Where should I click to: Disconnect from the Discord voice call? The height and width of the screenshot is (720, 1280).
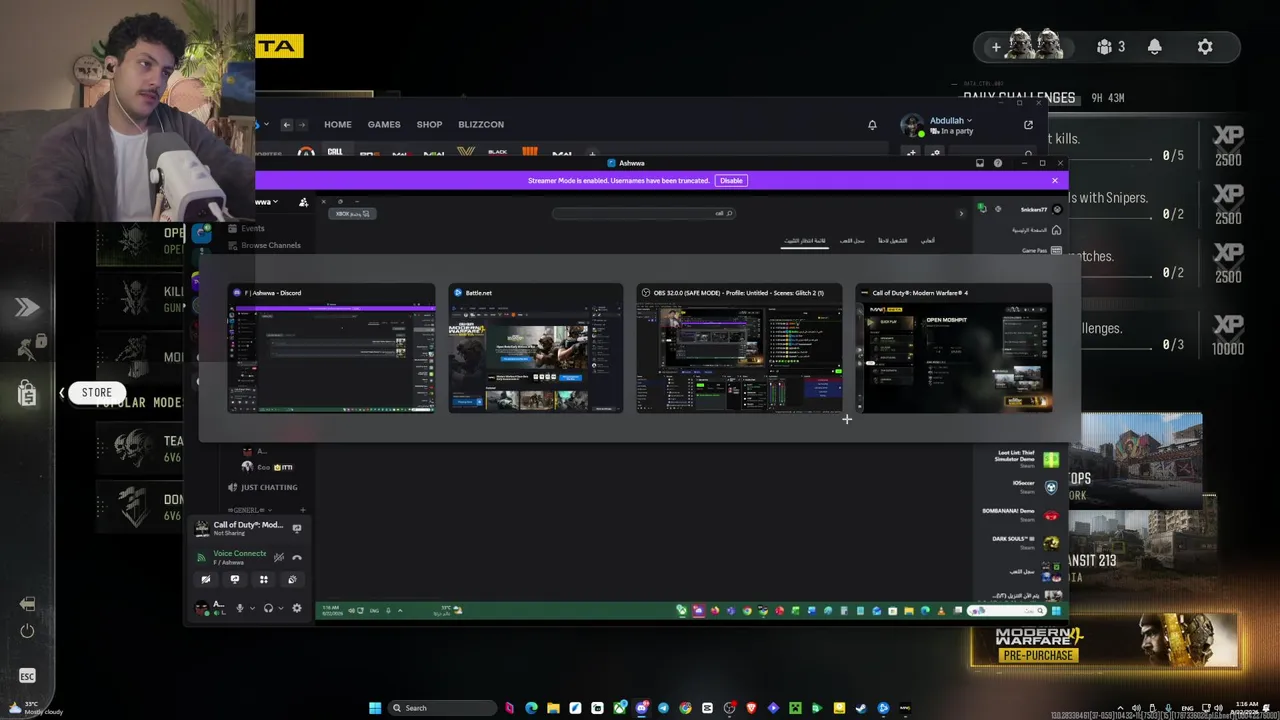(x=297, y=558)
